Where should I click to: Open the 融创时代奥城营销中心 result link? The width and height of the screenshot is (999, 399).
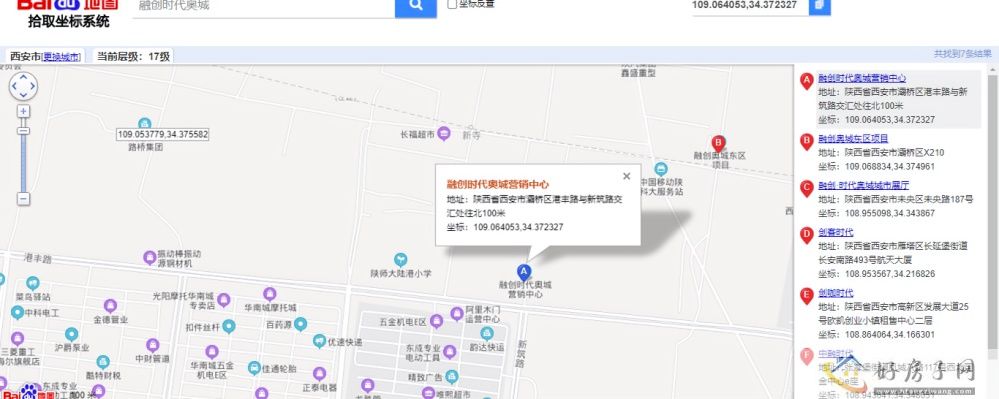[x=862, y=78]
